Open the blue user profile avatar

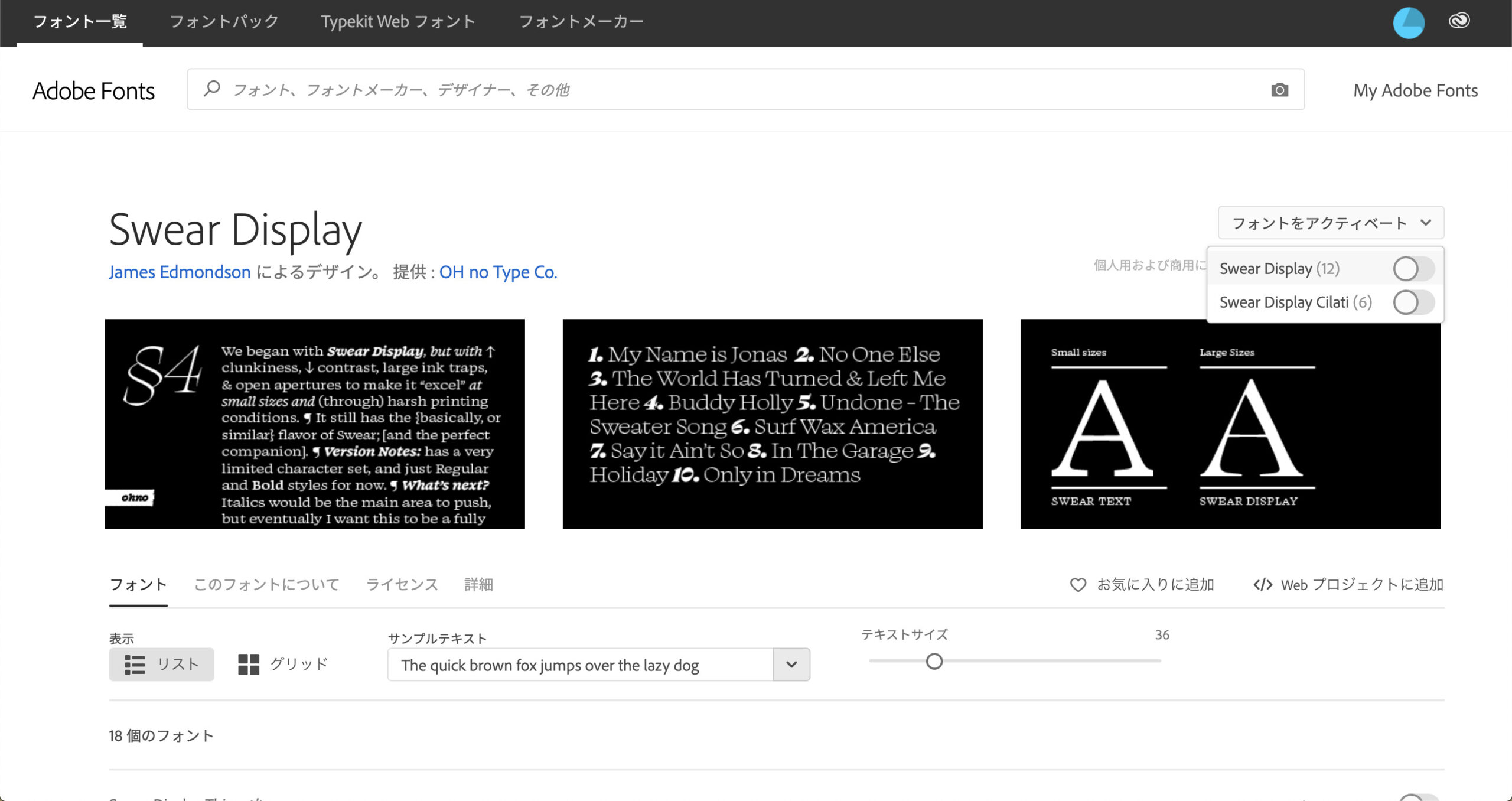coord(1409,23)
